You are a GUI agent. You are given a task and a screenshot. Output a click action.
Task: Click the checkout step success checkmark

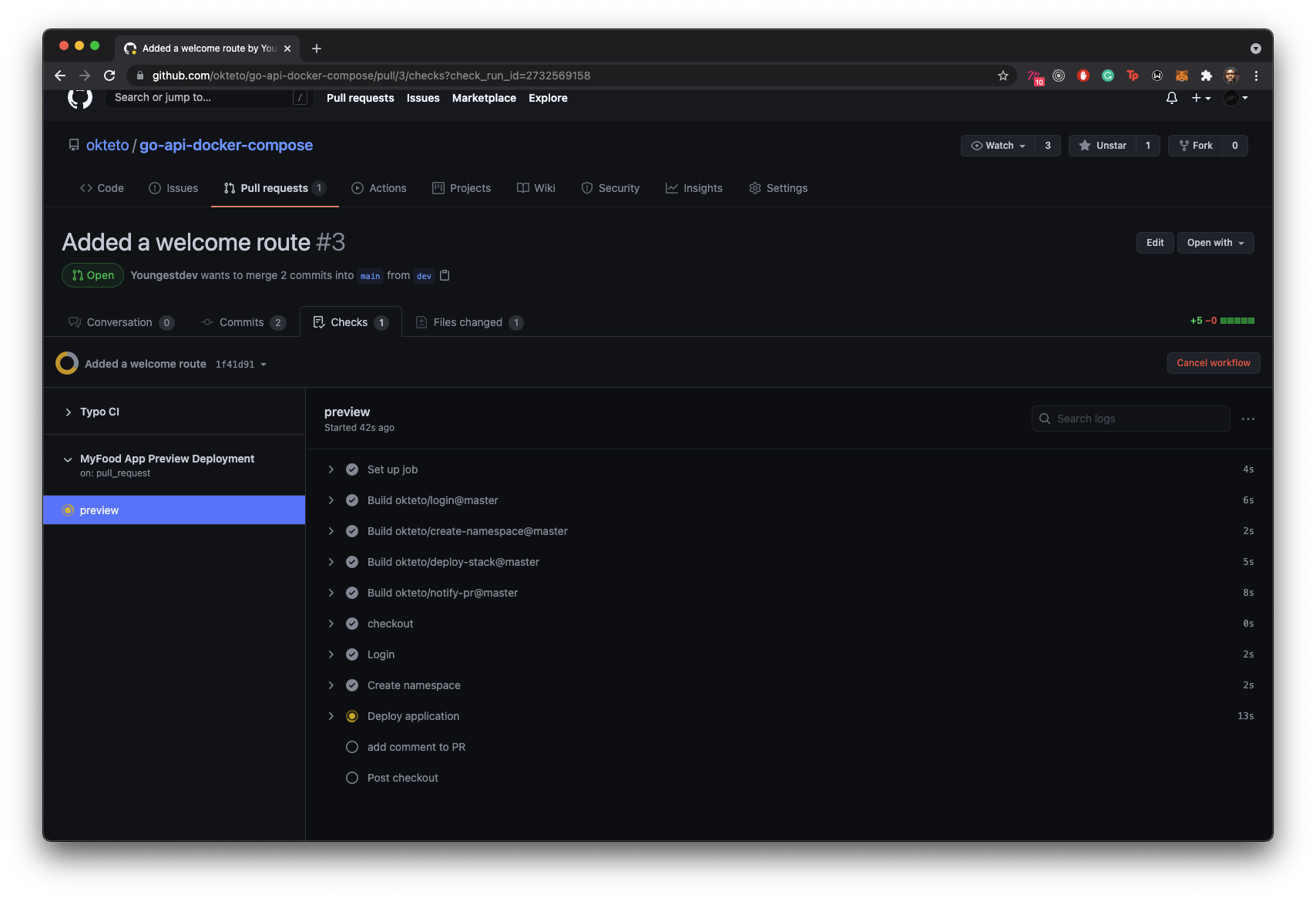pyautogui.click(x=352, y=624)
